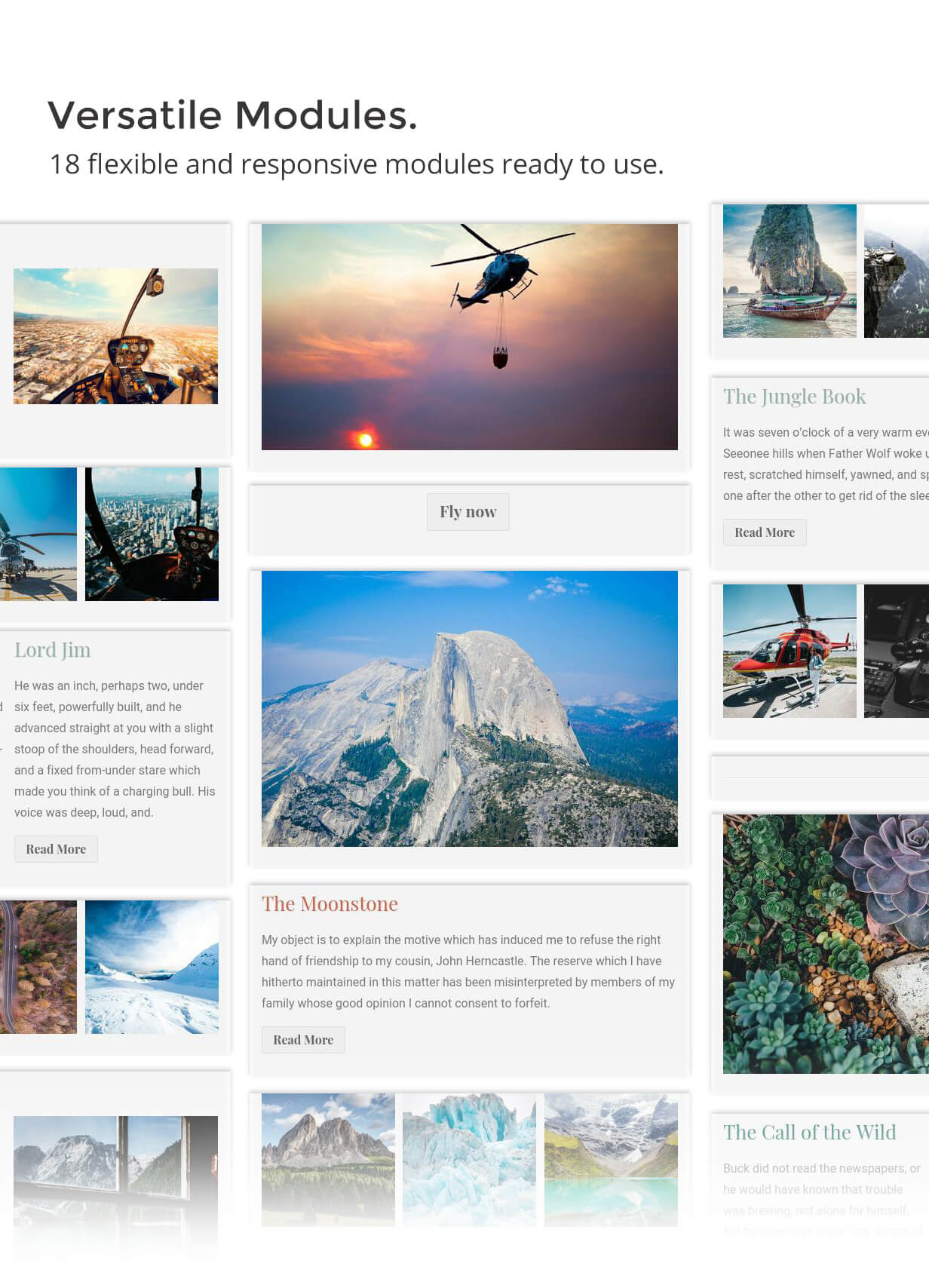The height and width of the screenshot is (1288, 929).
Task: Select turquoise lake mountain thumbnail
Action: [x=611, y=1160]
